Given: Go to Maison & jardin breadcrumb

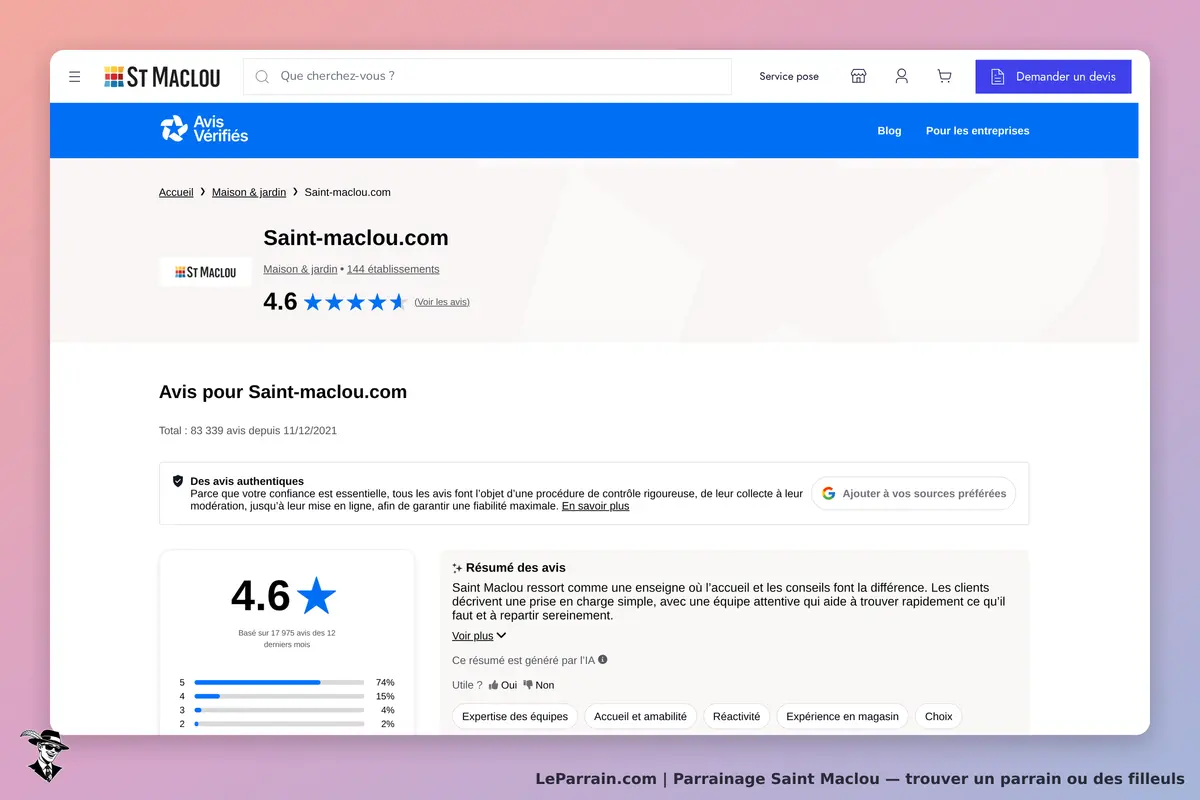Looking at the screenshot, I should tap(249, 192).
